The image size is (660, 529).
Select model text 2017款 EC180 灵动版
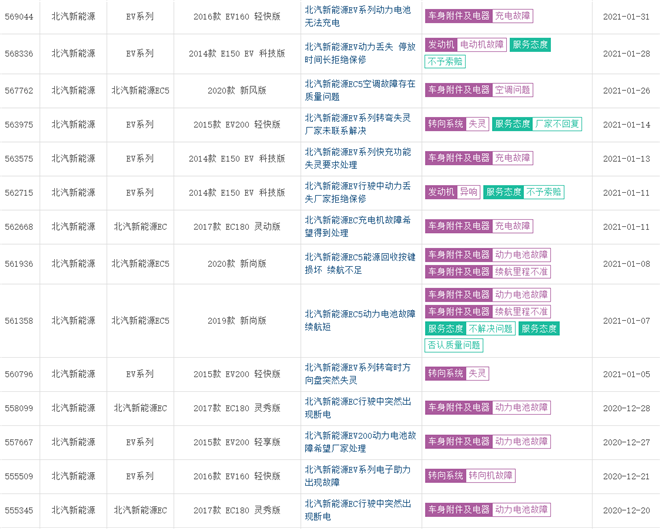(x=237, y=226)
